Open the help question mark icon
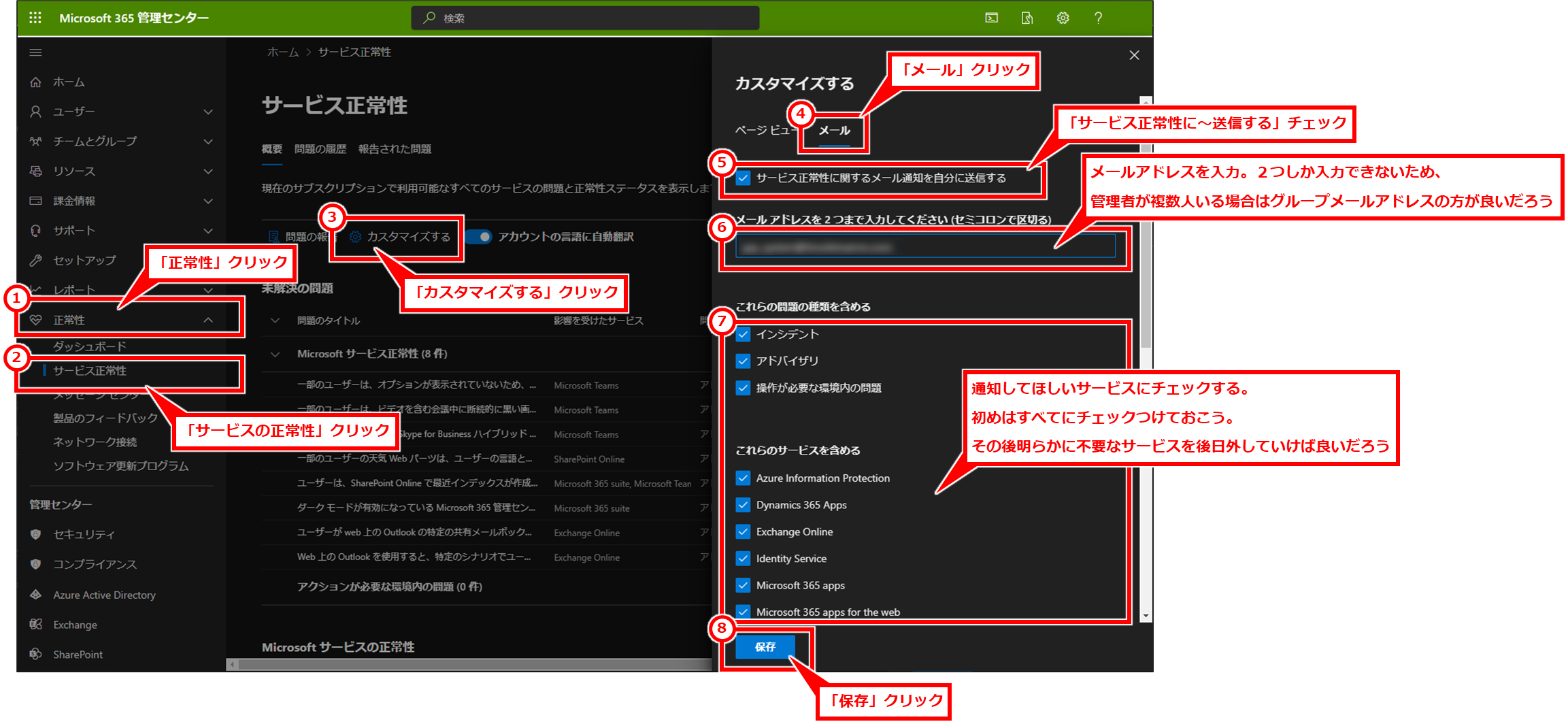1568x724 pixels. point(1098,18)
